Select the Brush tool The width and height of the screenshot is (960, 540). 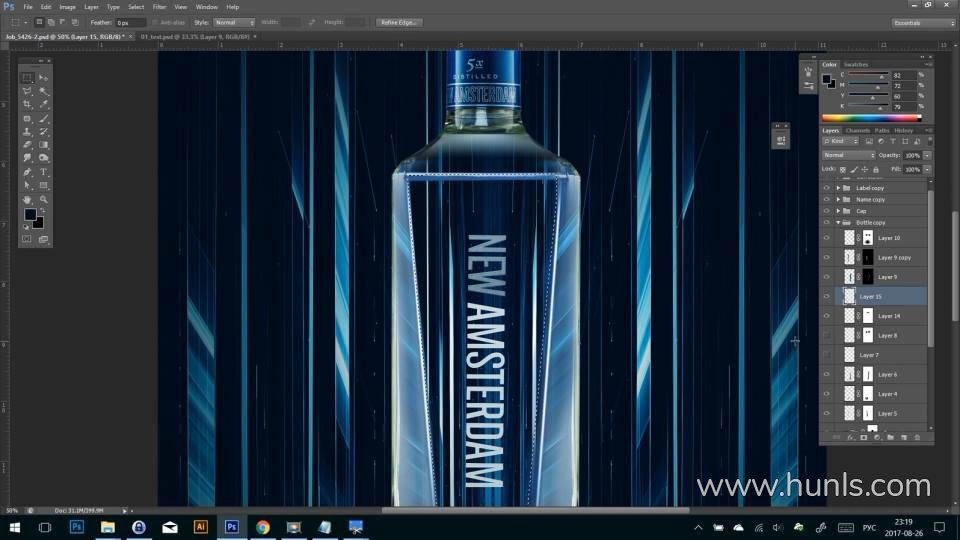click(43, 119)
